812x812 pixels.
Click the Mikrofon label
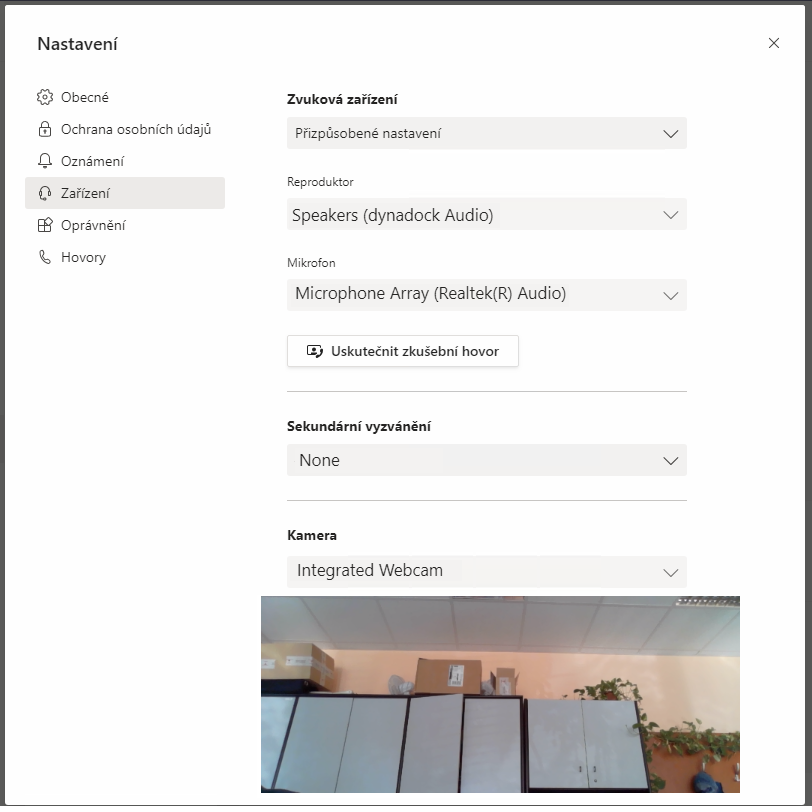tap(311, 263)
